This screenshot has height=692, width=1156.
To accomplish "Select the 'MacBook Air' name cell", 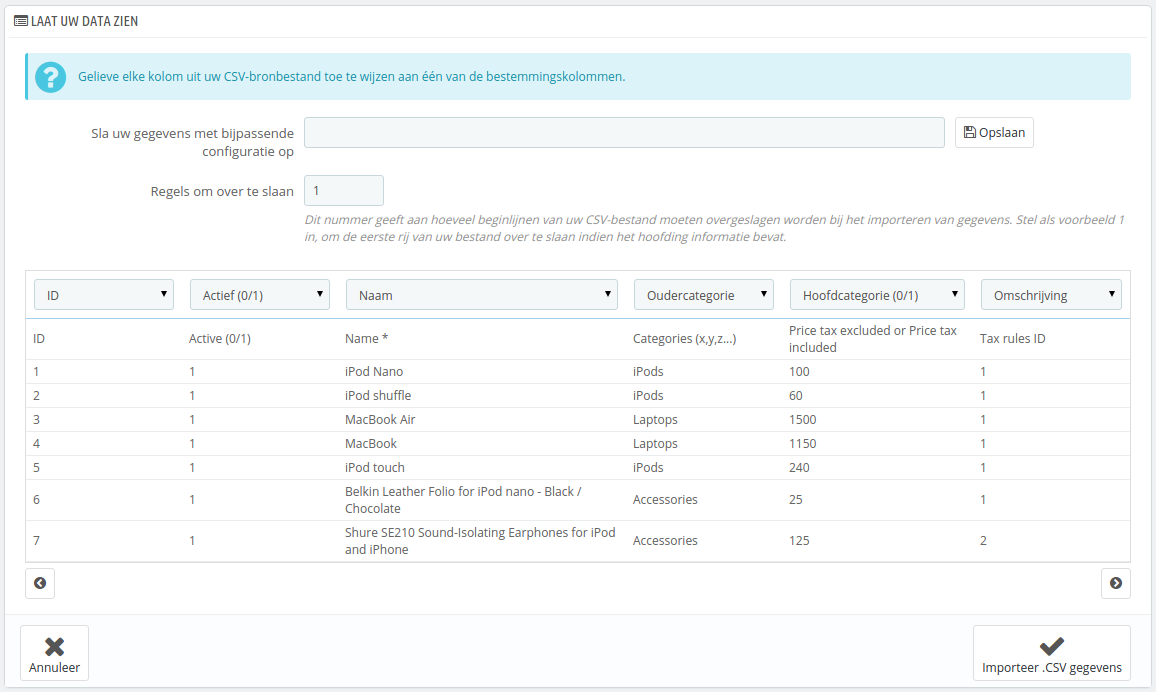I will point(380,419).
